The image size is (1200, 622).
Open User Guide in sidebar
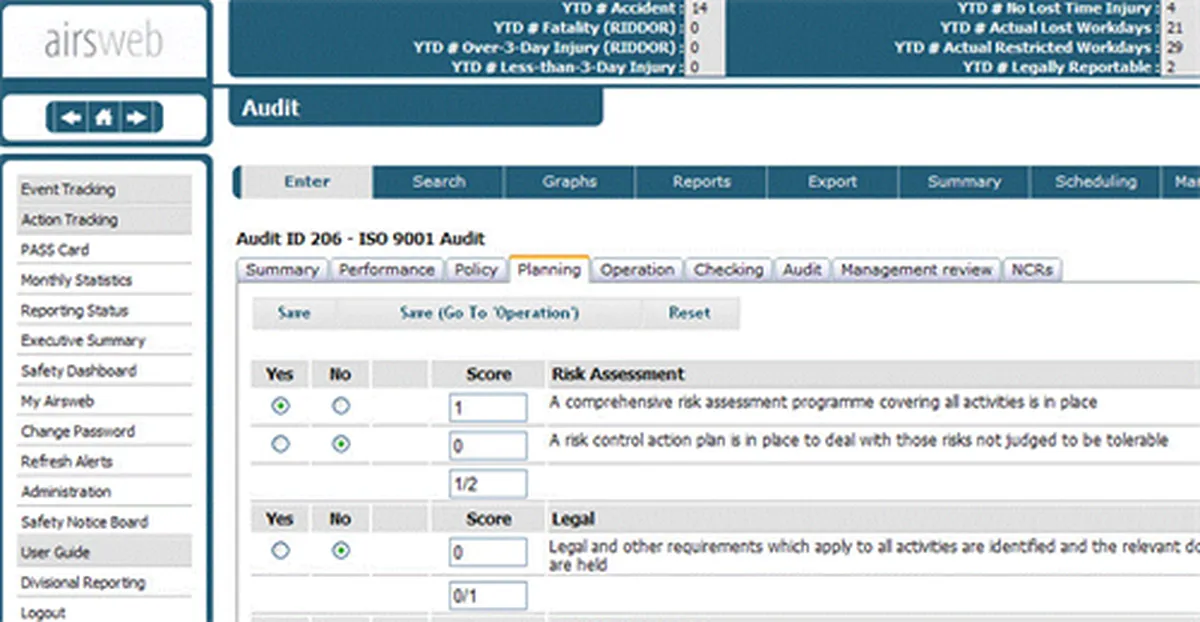tap(104, 552)
